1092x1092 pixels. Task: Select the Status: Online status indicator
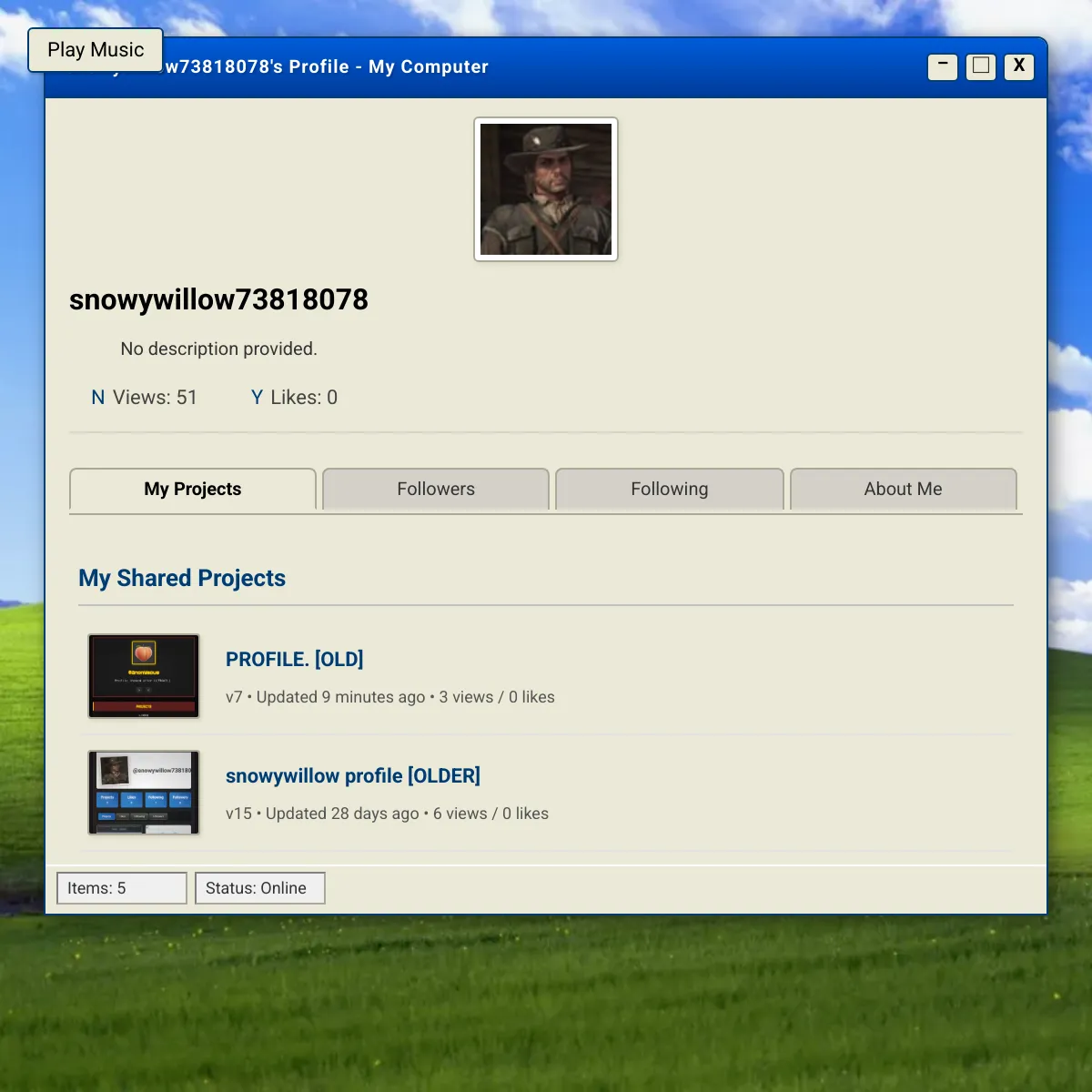tap(259, 887)
